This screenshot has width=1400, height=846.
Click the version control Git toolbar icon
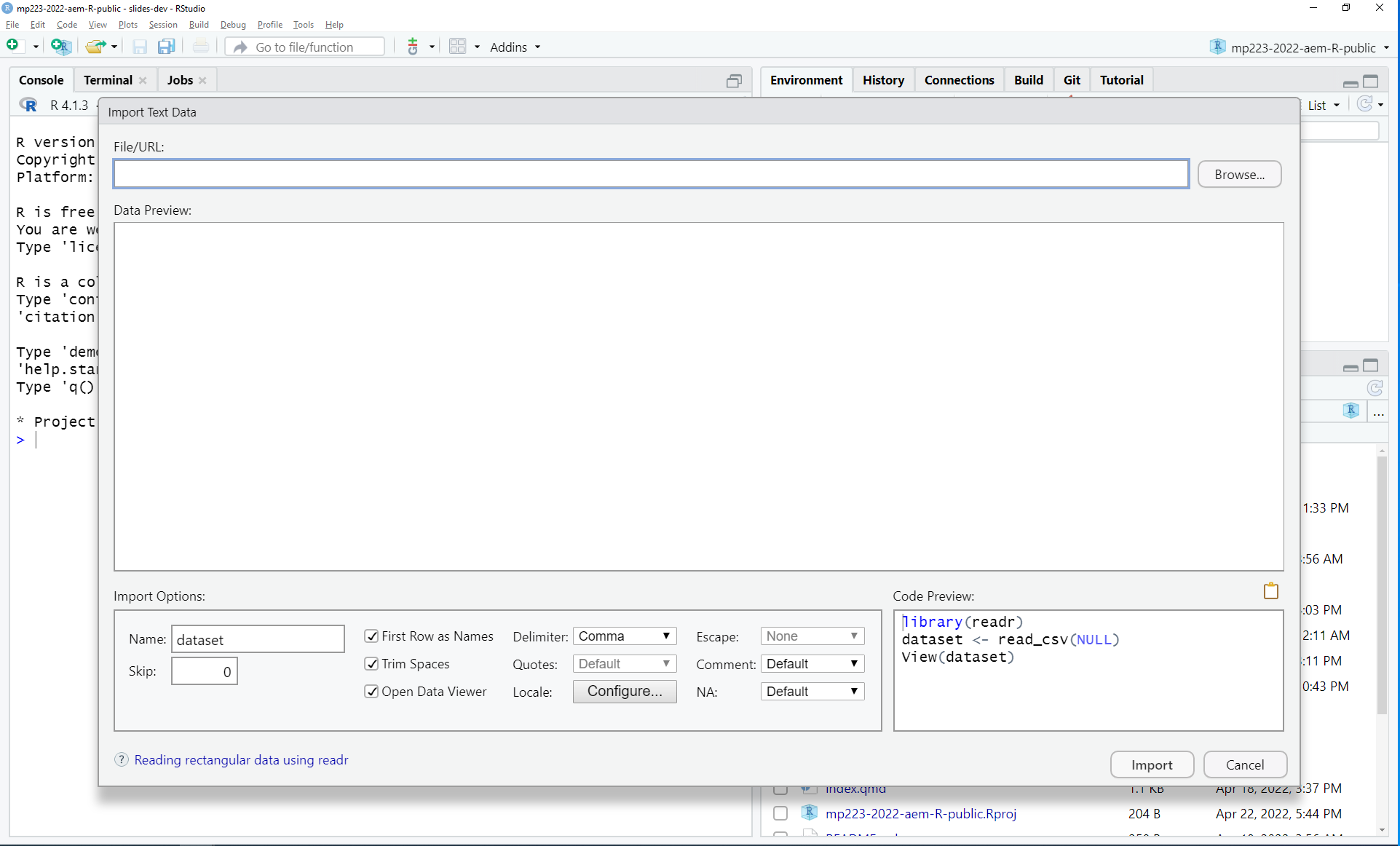pyautogui.click(x=413, y=47)
